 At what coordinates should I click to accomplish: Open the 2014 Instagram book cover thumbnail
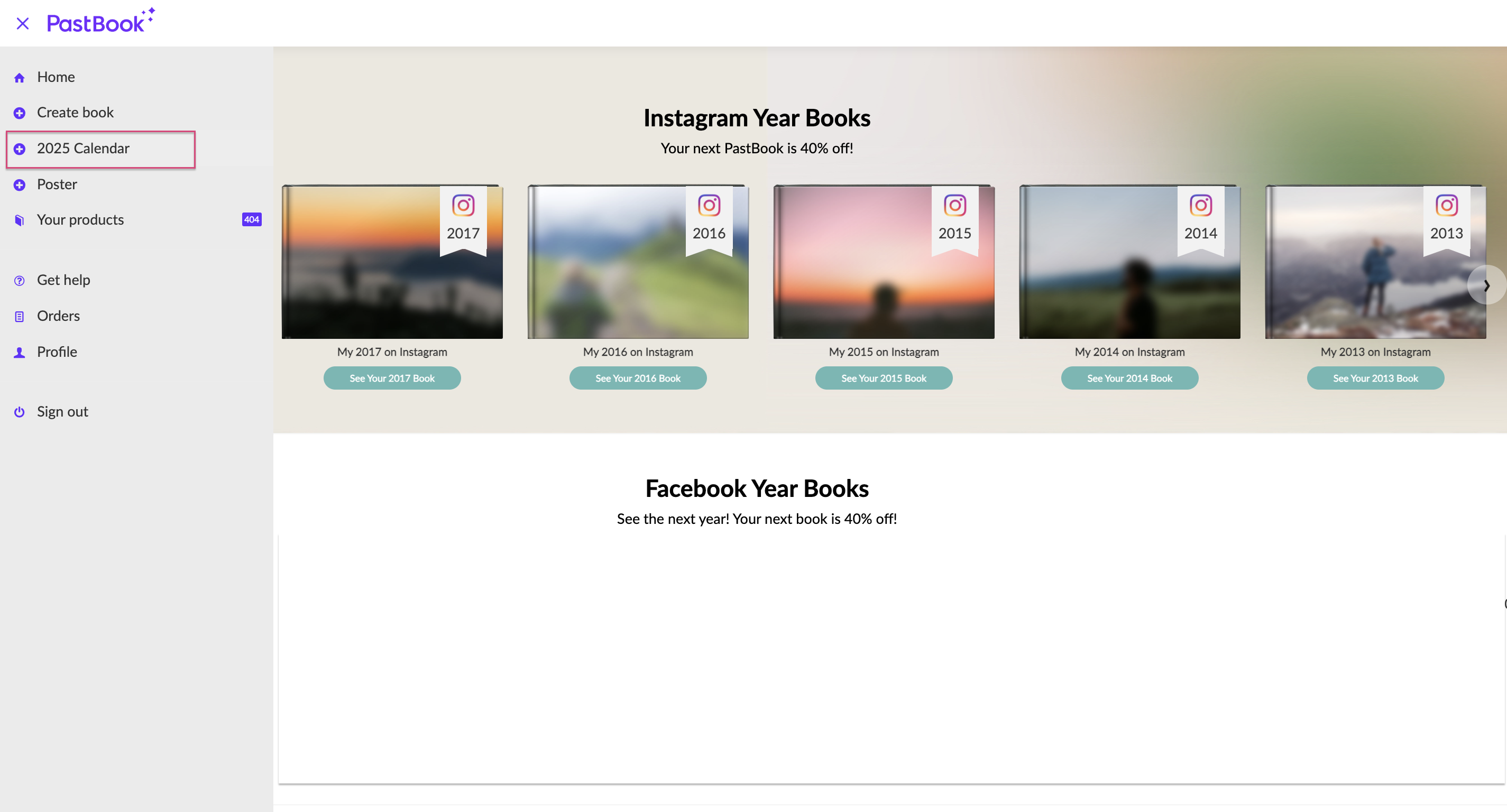coord(1129,262)
